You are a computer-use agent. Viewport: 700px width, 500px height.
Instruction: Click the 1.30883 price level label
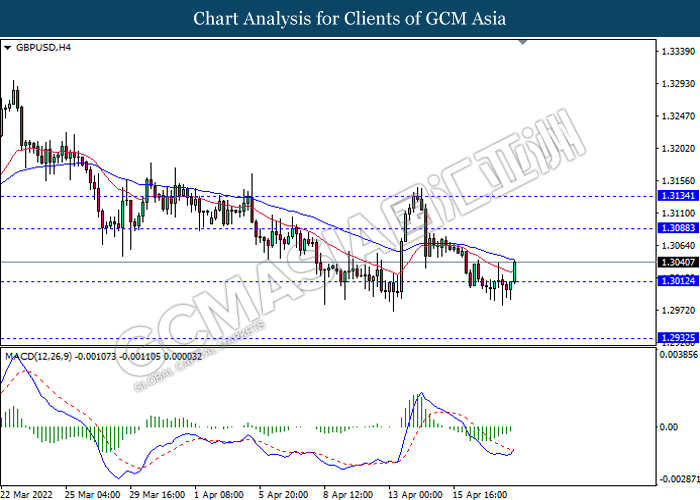click(x=678, y=228)
